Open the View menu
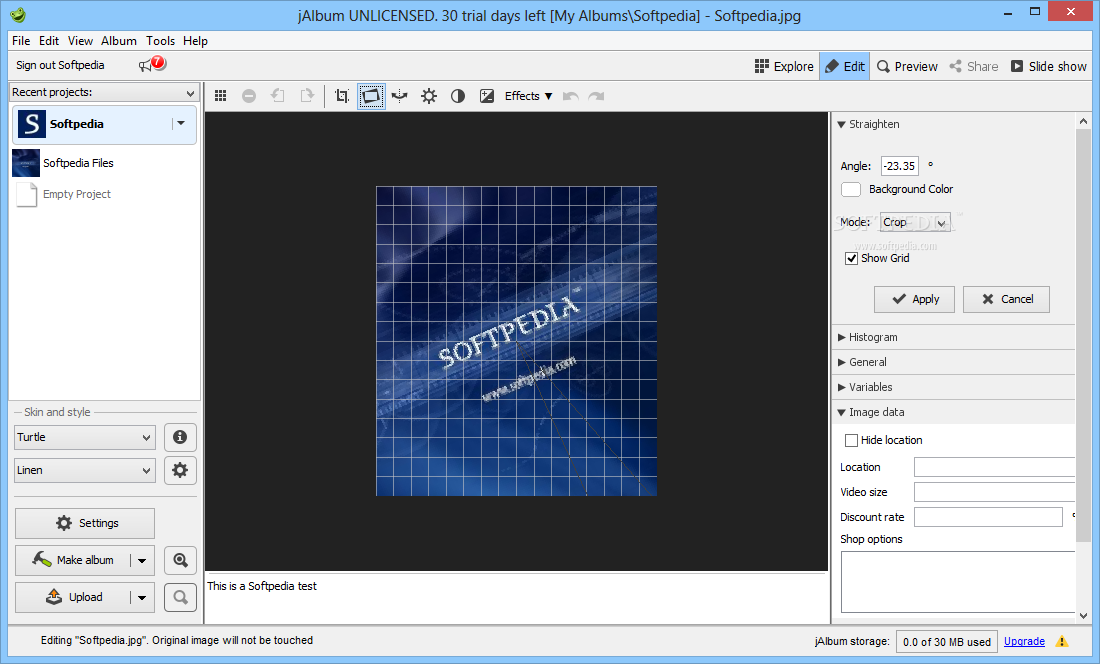The width and height of the screenshot is (1100, 664). click(80, 41)
